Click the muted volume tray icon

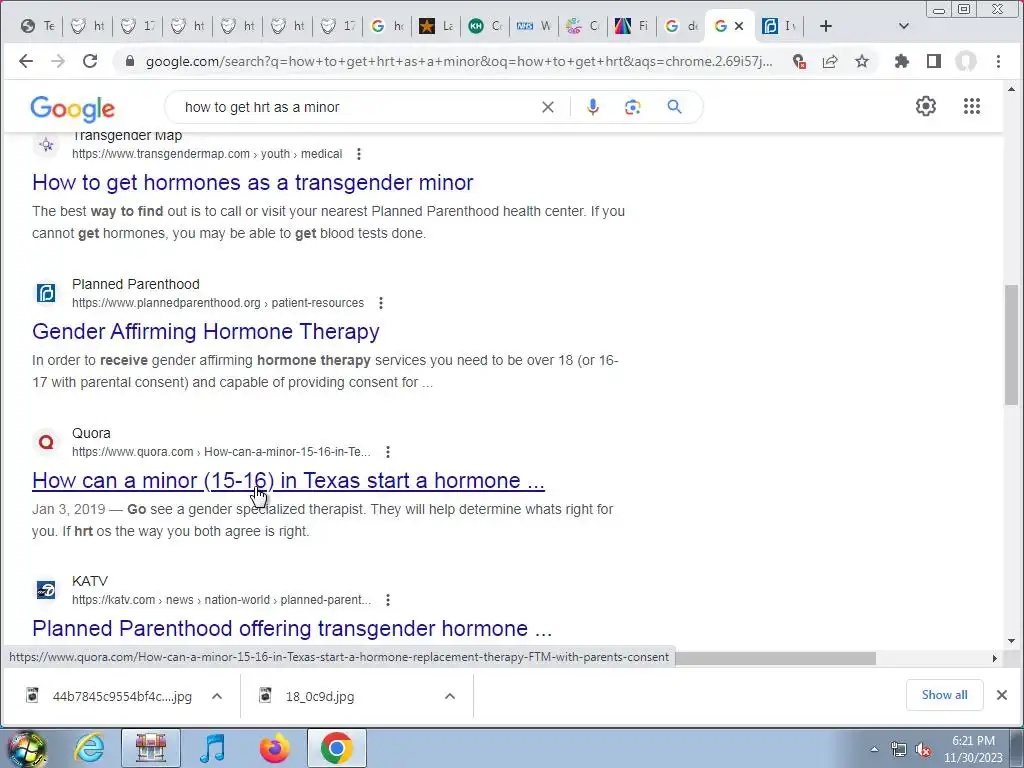coord(923,750)
